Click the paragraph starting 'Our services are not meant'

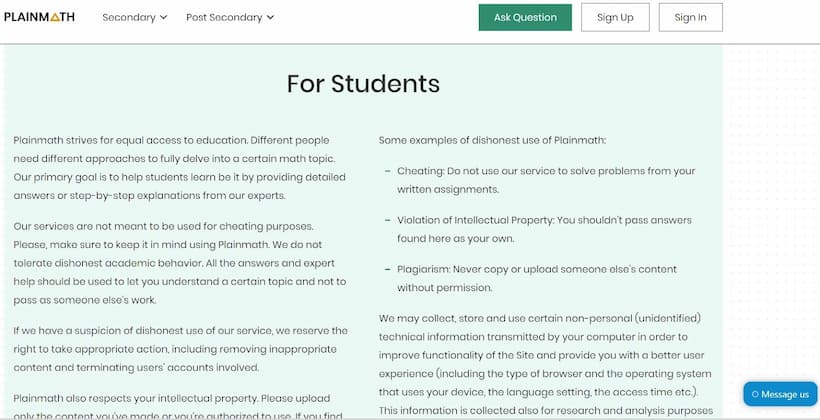pos(179,263)
